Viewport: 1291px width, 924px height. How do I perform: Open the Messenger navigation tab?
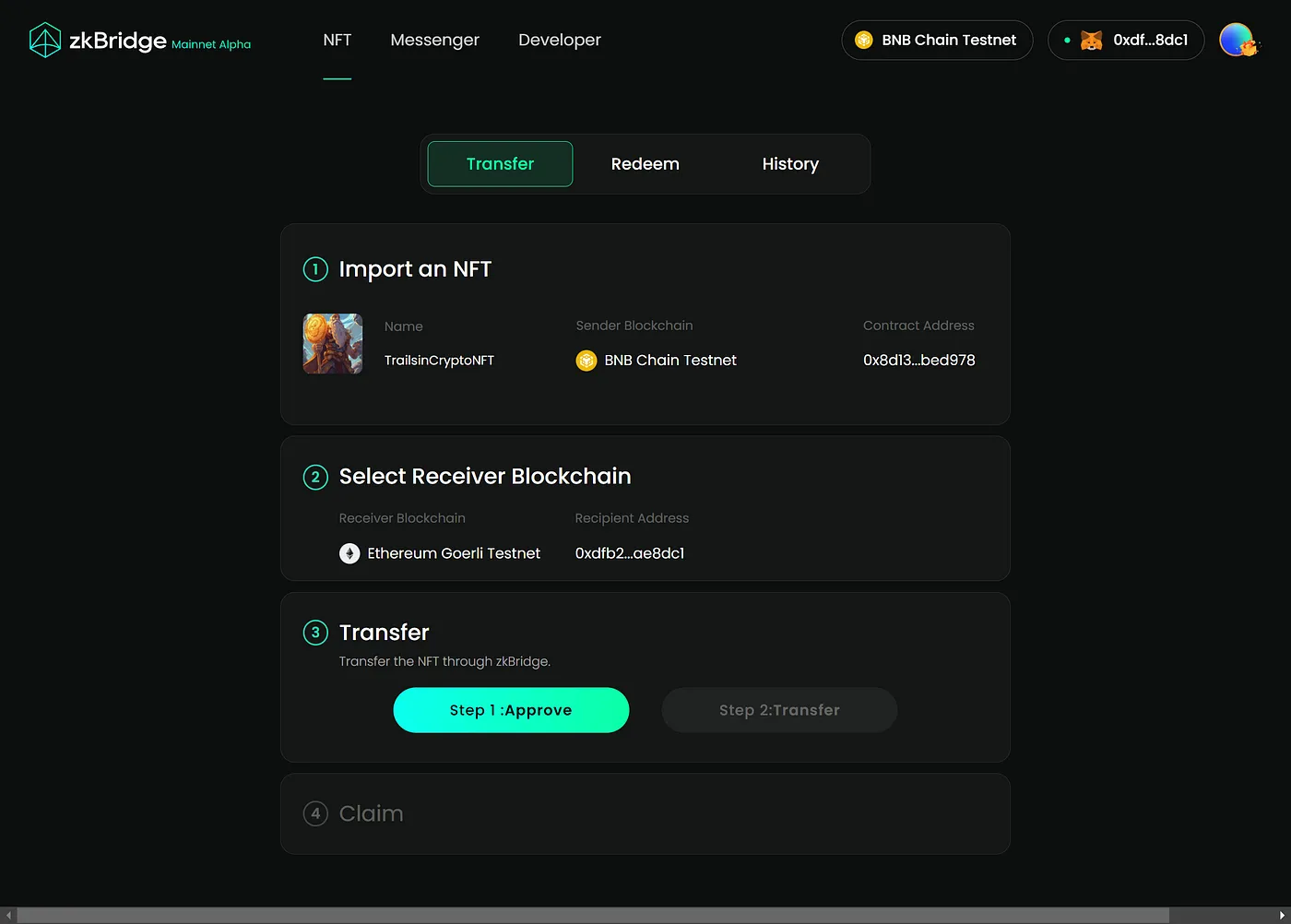coord(434,40)
